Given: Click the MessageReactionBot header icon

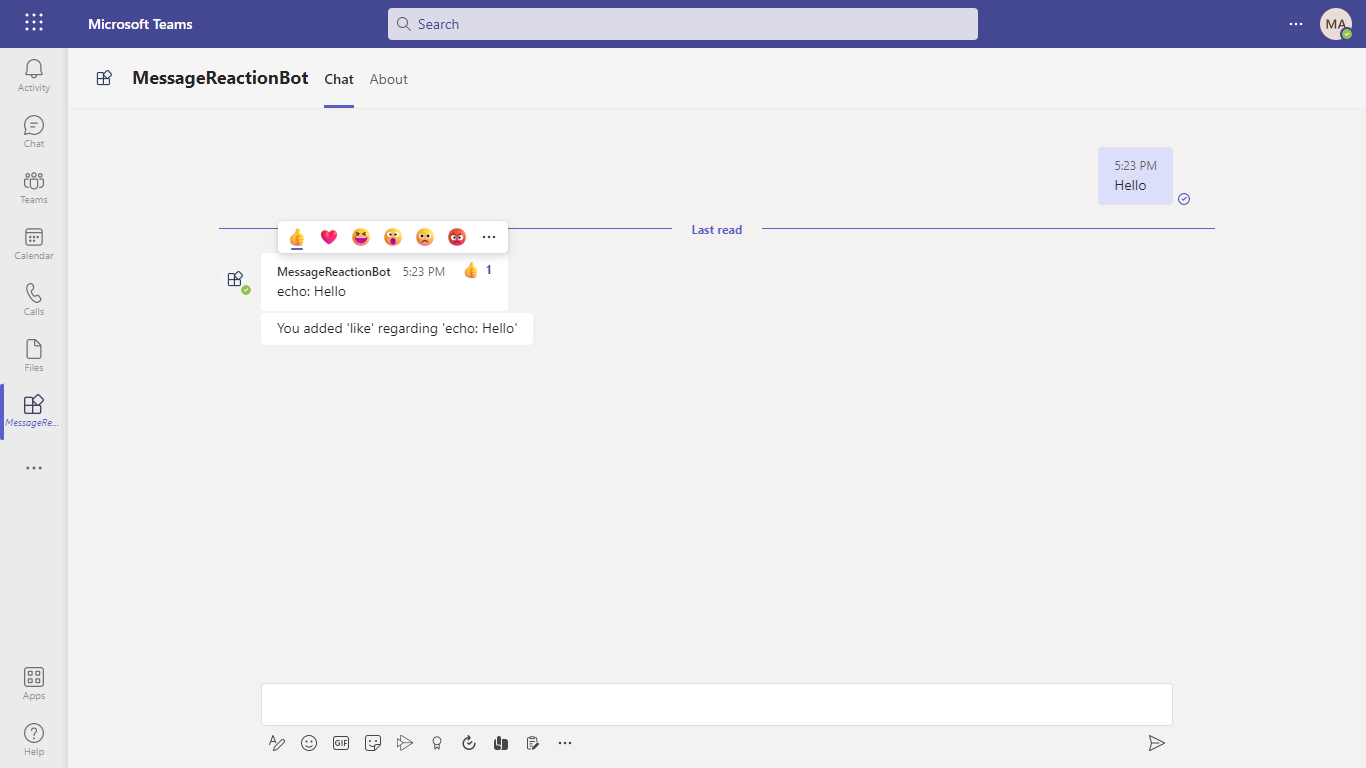Looking at the screenshot, I should tap(104, 78).
